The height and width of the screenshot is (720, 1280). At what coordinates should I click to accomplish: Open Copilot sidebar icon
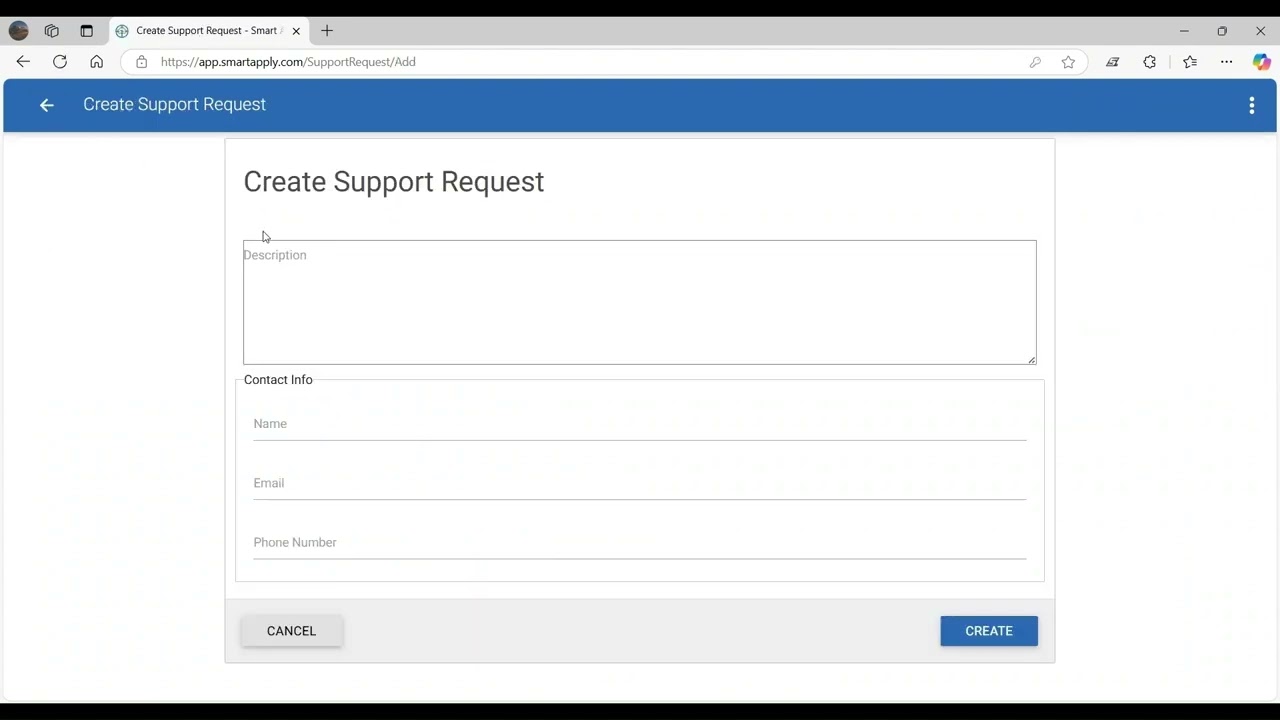point(1261,62)
